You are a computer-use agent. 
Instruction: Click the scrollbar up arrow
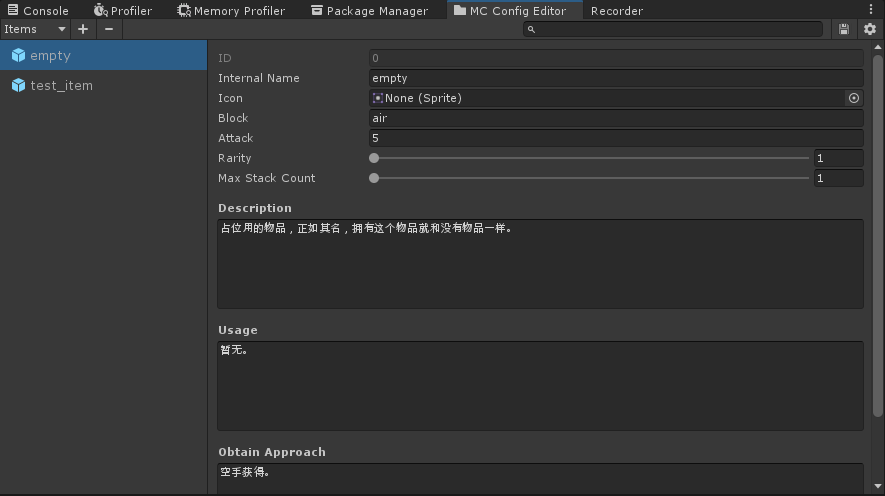(877, 47)
